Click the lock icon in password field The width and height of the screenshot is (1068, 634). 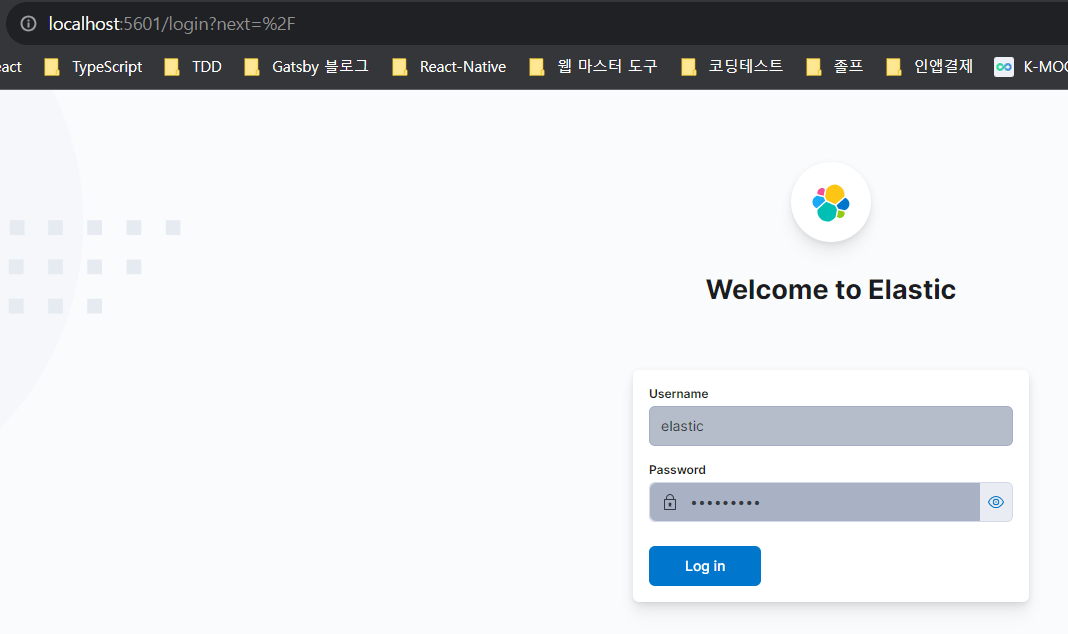(x=670, y=502)
